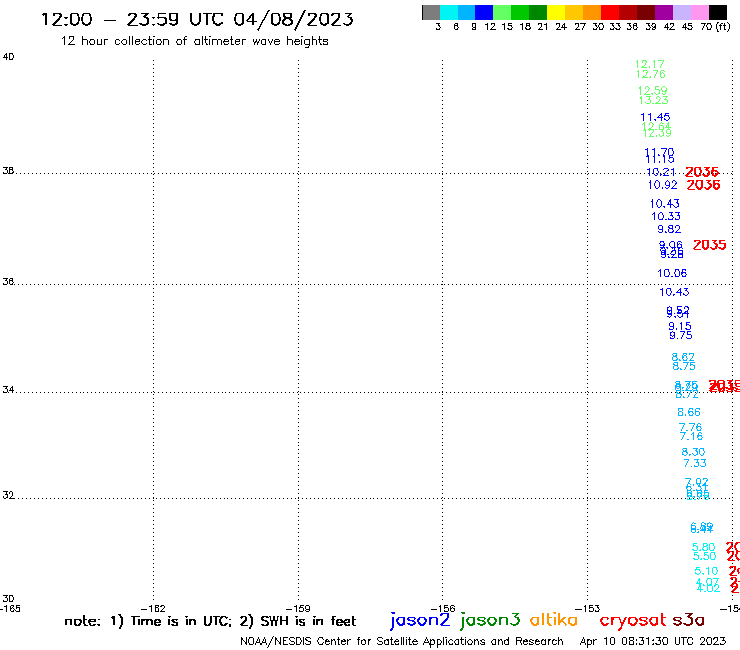Click subtitle "12 hour collection of altimeter wave heights"
740x650 pixels.
point(194,41)
